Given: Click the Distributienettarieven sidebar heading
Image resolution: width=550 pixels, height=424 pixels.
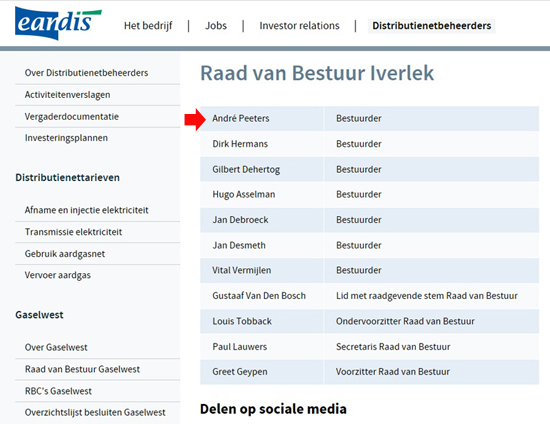Looking at the screenshot, I should point(67,177).
